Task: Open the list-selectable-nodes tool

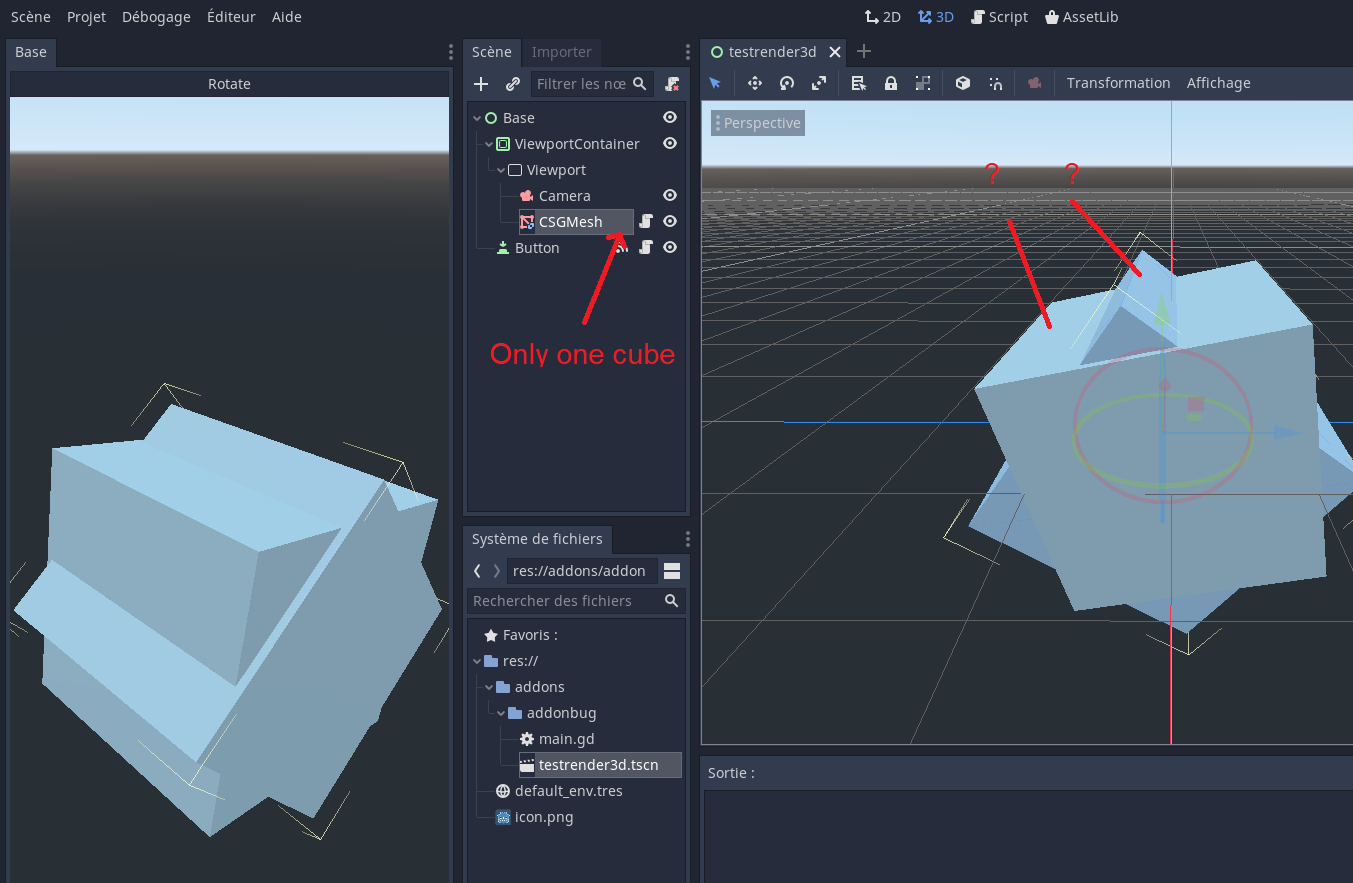Action: pos(858,83)
